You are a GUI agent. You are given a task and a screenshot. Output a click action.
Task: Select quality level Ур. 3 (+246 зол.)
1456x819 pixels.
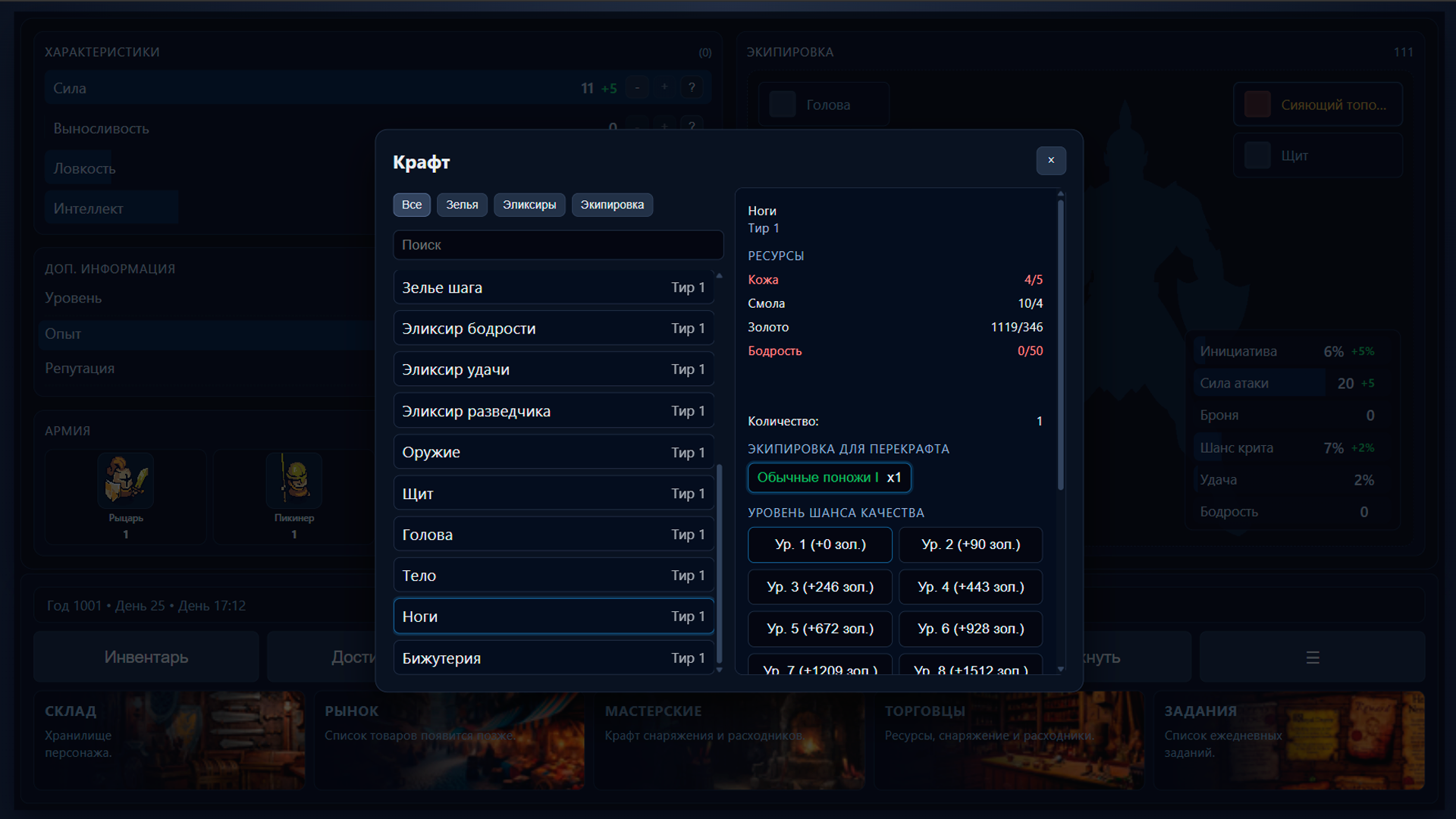coord(820,586)
